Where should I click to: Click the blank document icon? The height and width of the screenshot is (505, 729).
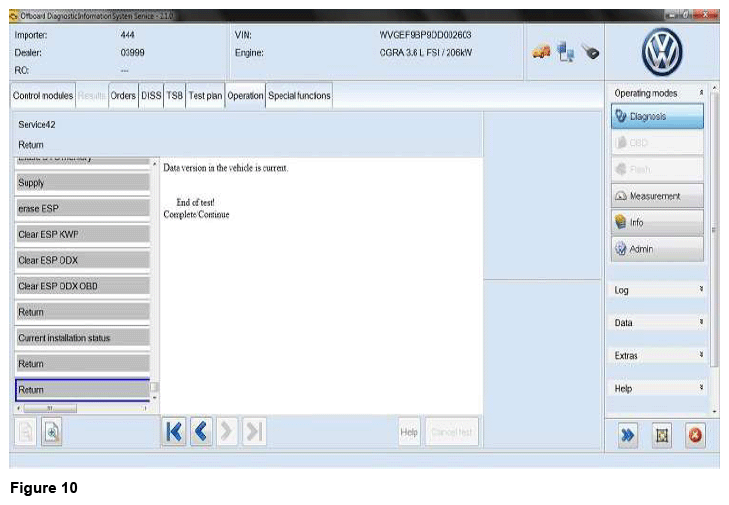26,432
